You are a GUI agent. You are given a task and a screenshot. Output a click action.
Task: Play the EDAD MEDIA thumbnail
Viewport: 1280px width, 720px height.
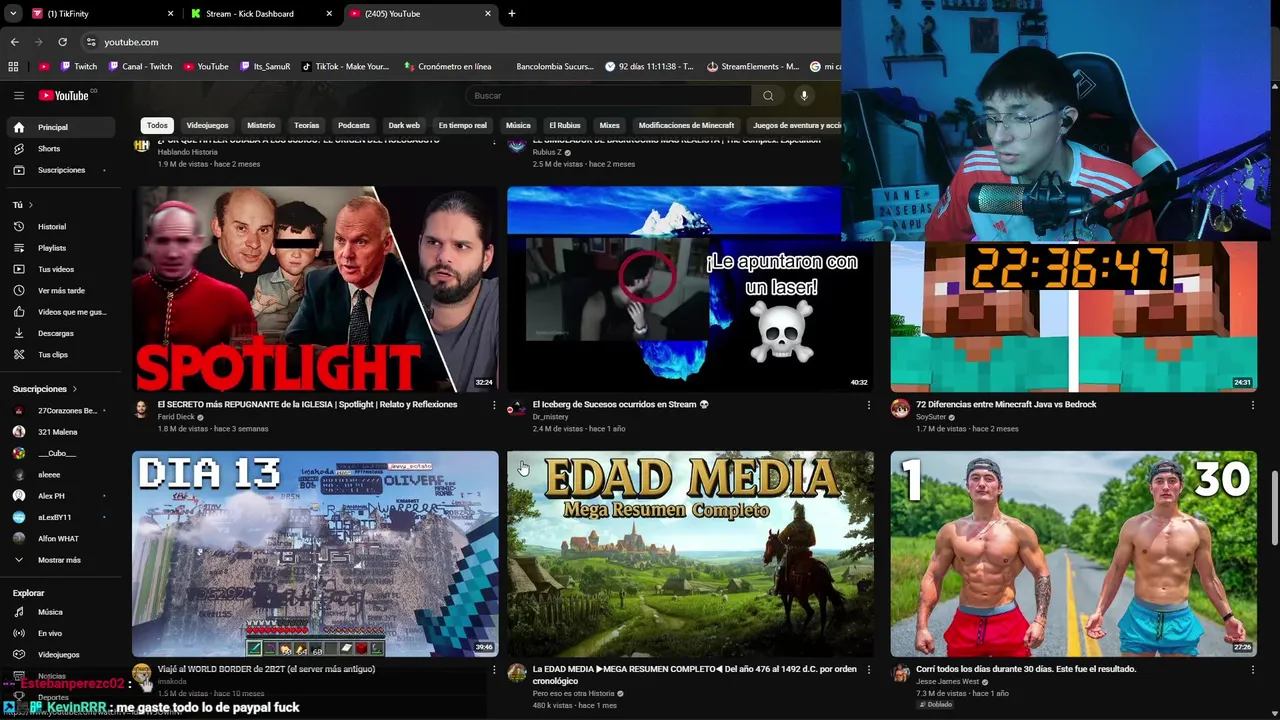(x=690, y=554)
